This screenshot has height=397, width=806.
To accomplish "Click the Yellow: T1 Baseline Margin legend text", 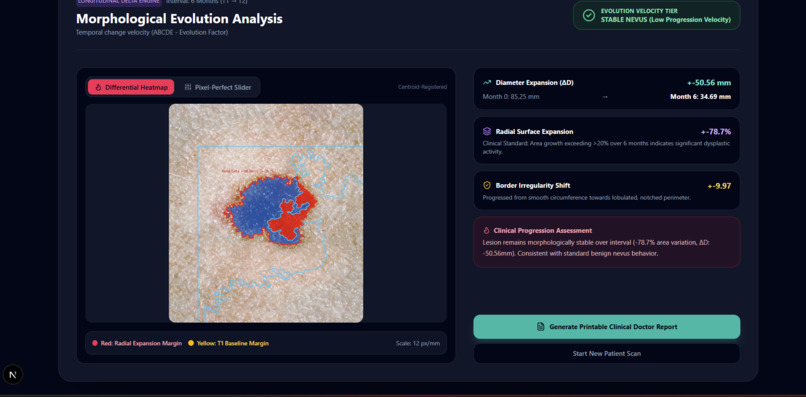I will click(x=232, y=343).
